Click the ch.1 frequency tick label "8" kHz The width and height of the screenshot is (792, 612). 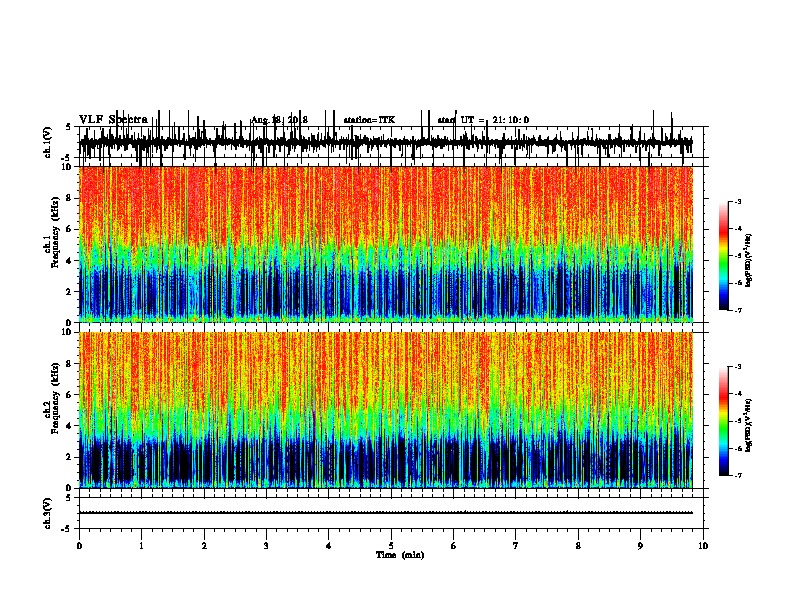(70, 198)
